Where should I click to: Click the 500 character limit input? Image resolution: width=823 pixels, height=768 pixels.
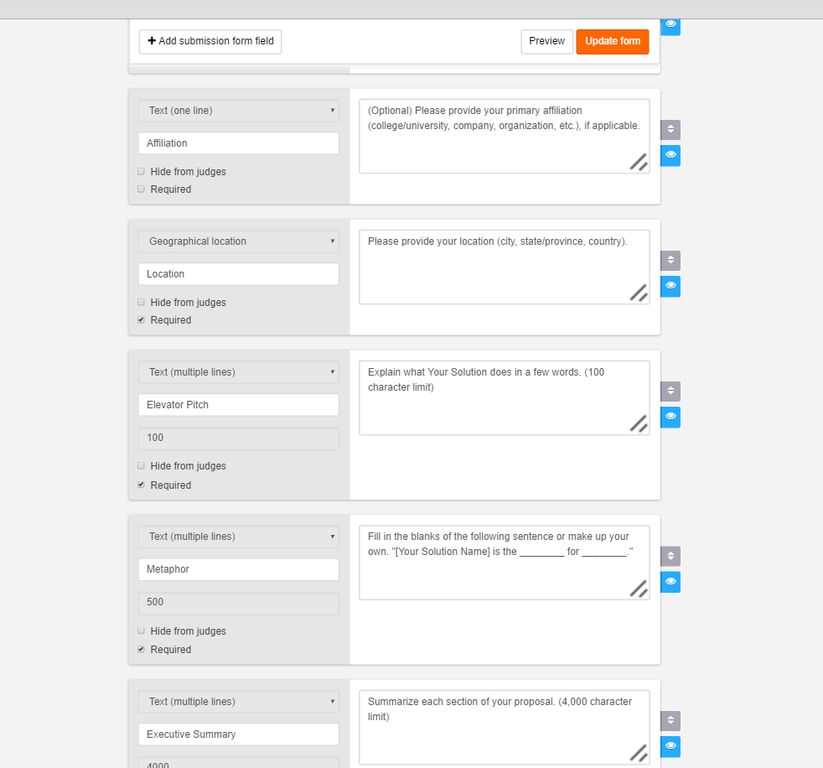pos(238,602)
